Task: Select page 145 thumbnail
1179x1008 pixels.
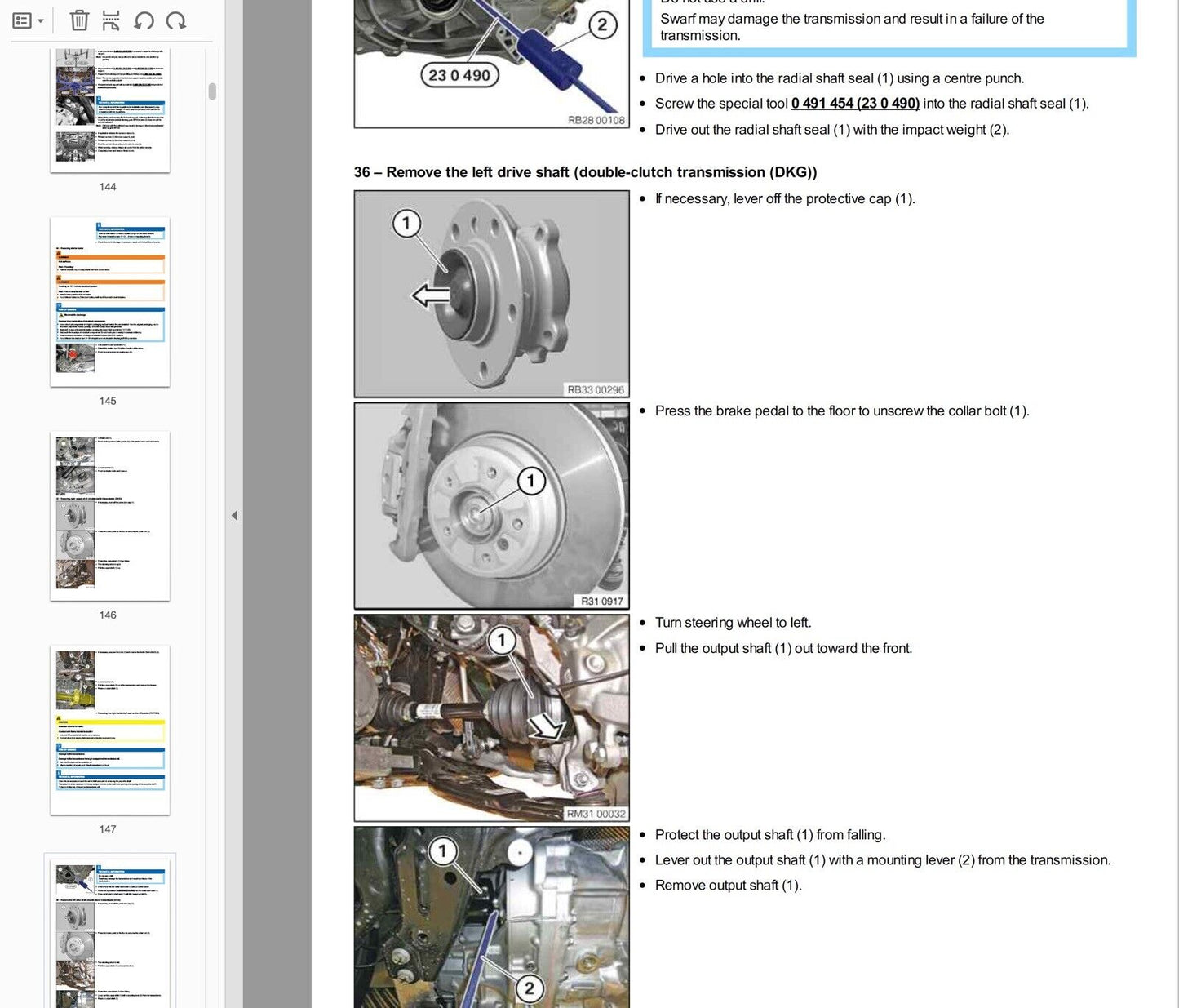Action: 110,302
